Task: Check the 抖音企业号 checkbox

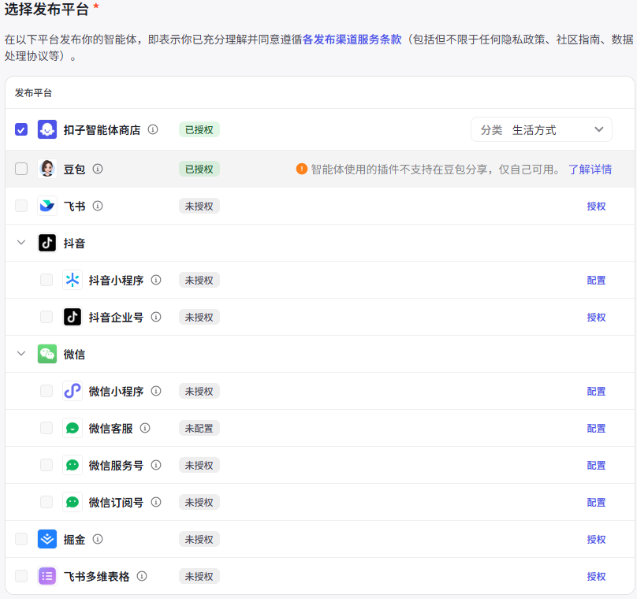Action: [x=46, y=317]
